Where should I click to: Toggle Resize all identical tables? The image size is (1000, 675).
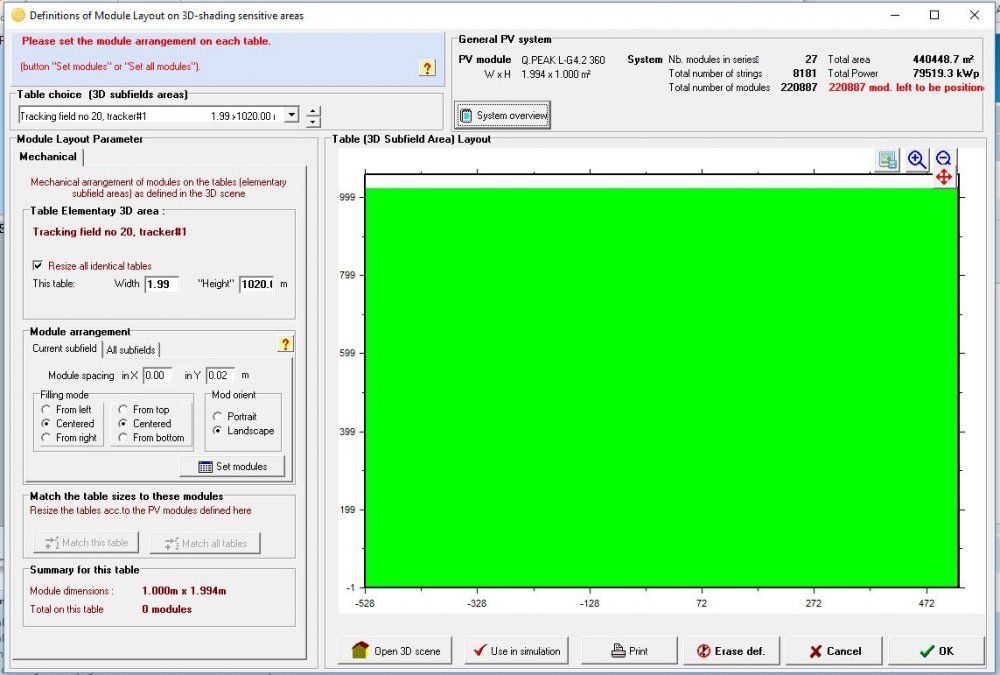click(x=37, y=266)
